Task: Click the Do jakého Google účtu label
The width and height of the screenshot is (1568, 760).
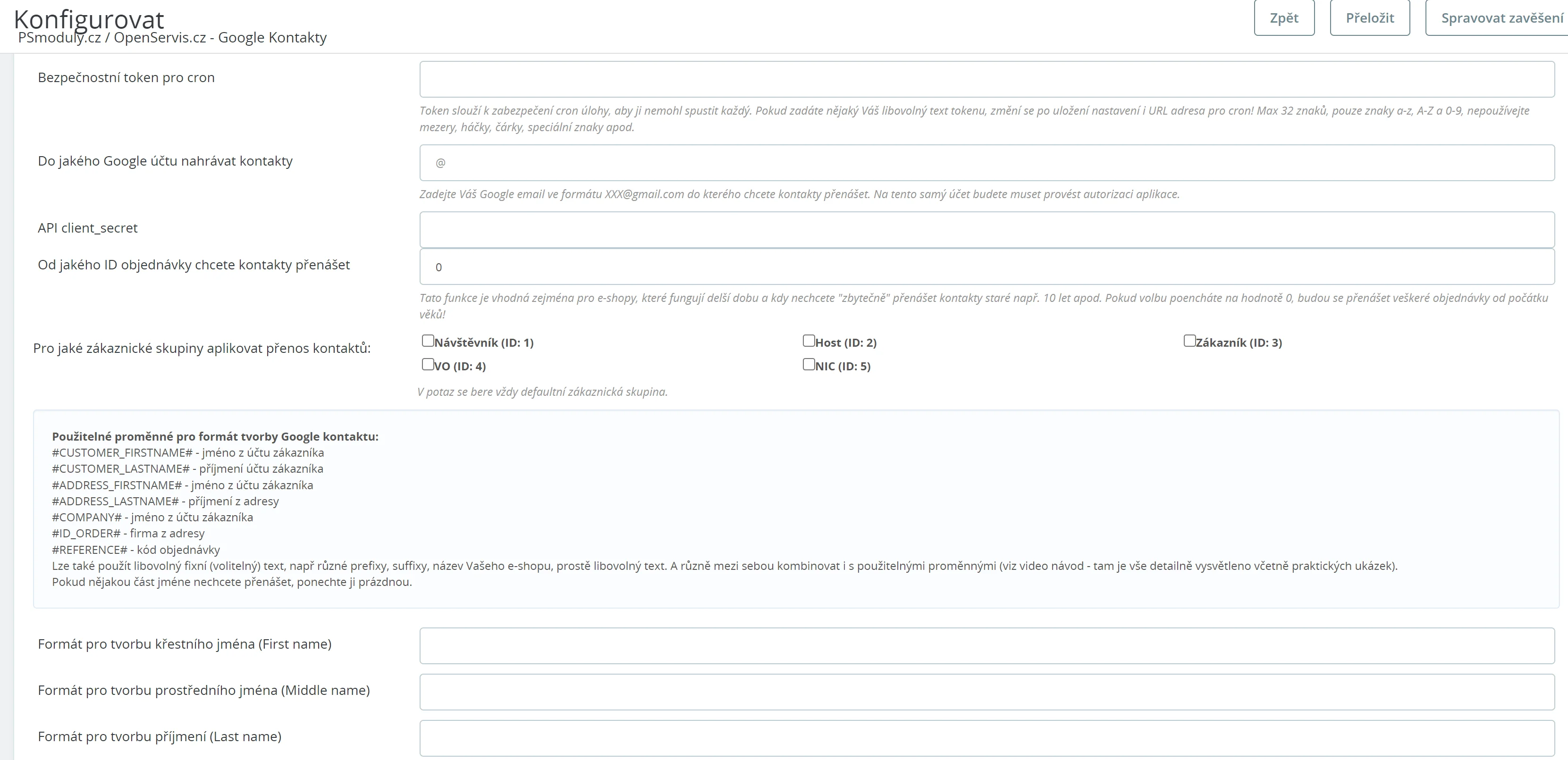Action: coord(165,161)
